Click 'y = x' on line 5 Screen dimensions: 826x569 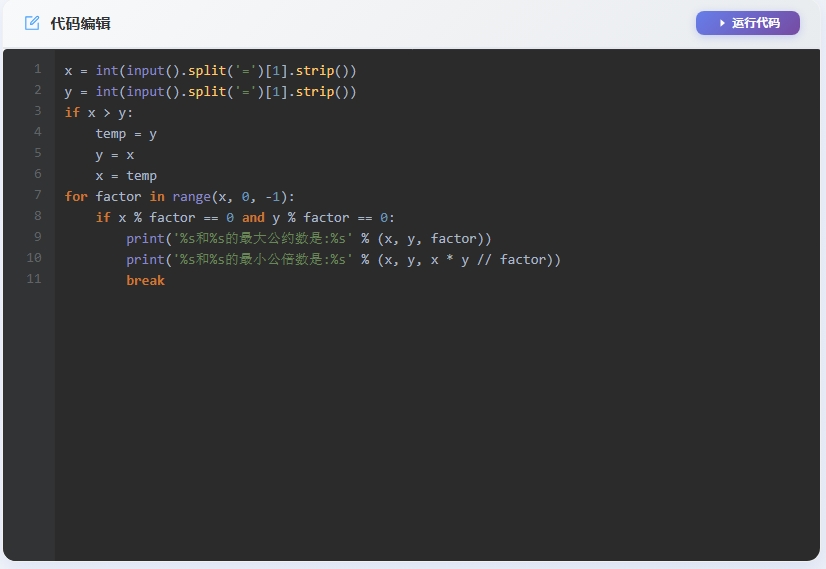[114, 155]
